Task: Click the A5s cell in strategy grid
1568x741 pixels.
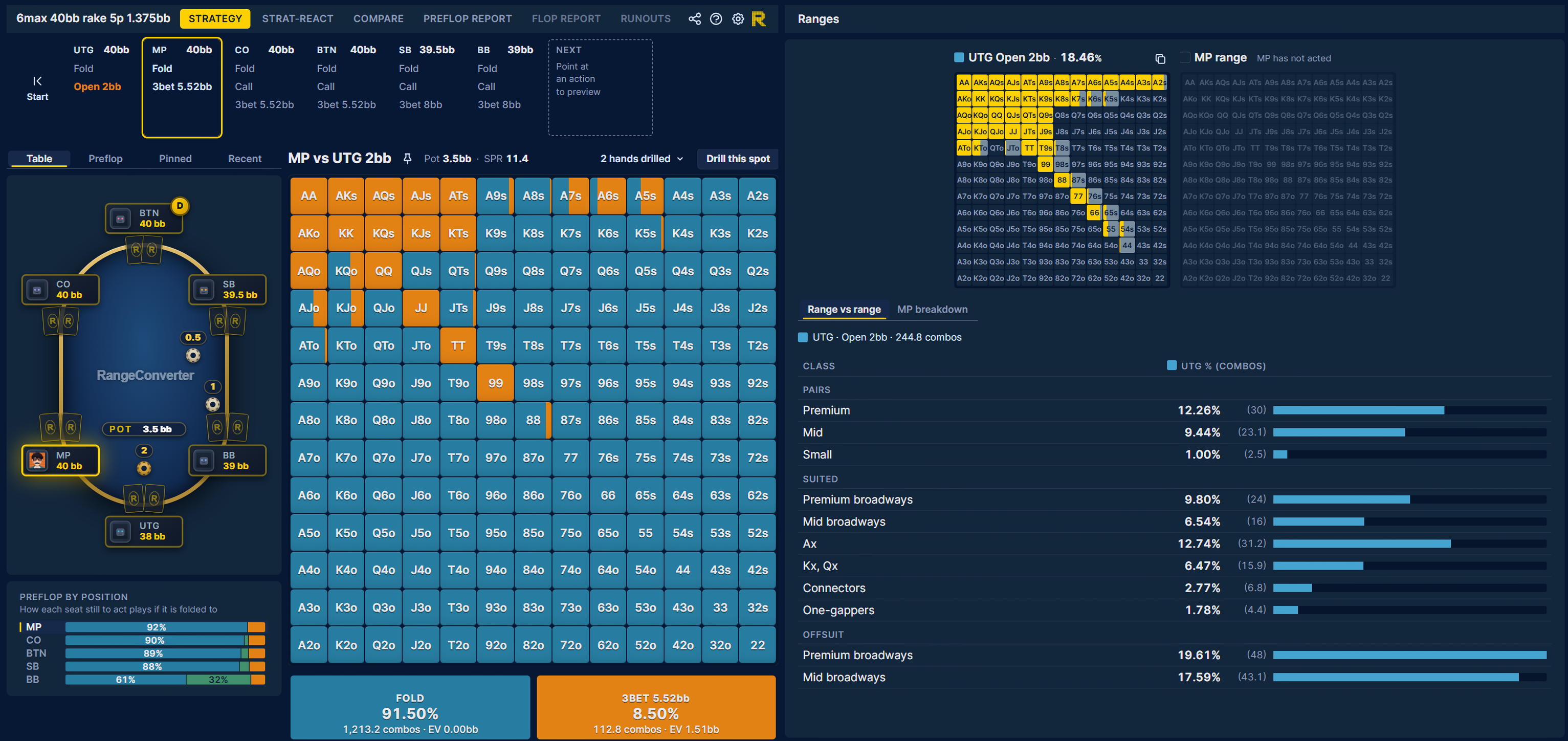Action: click(x=645, y=196)
